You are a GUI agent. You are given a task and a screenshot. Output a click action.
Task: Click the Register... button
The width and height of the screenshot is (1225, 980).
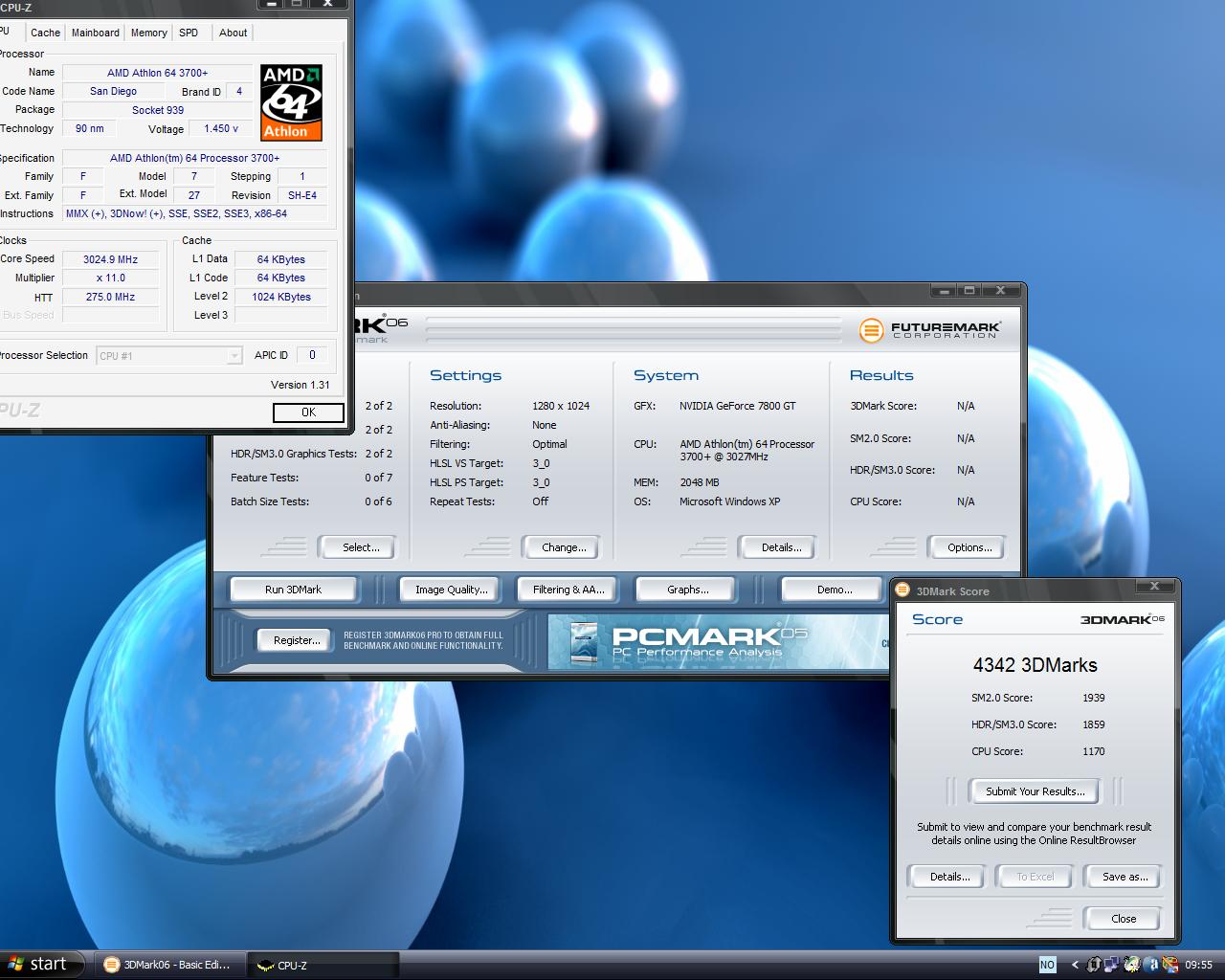297,640
